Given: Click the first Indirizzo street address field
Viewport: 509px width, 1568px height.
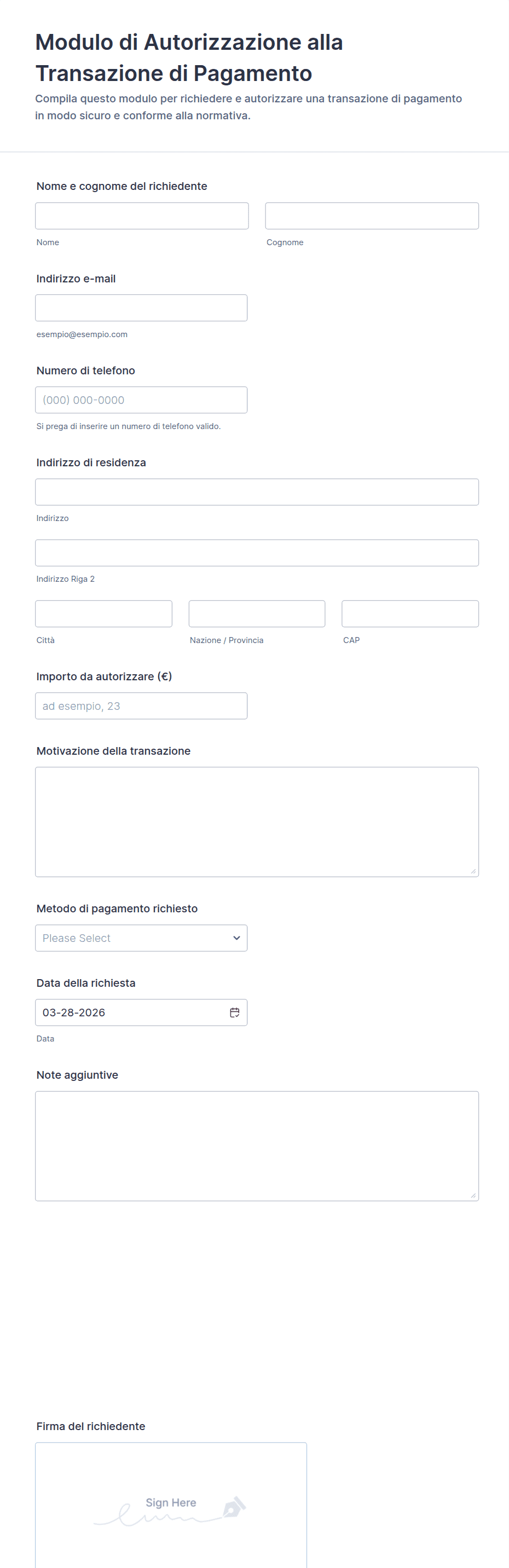Looking at the screenshot, I should [x=256, y=492].
